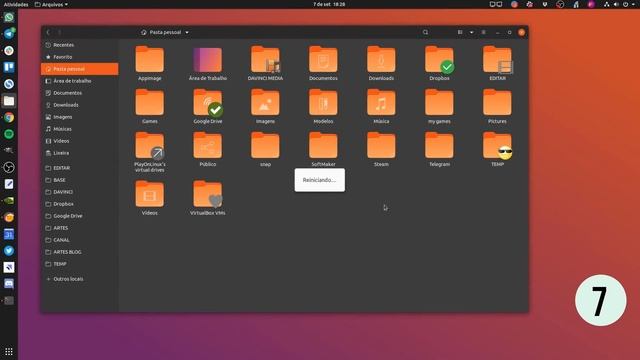Screen dimensions: 640x360
Task: Select the Dropbox folder with checkmark
Action: pyautogui.click(x=439, y=63)
